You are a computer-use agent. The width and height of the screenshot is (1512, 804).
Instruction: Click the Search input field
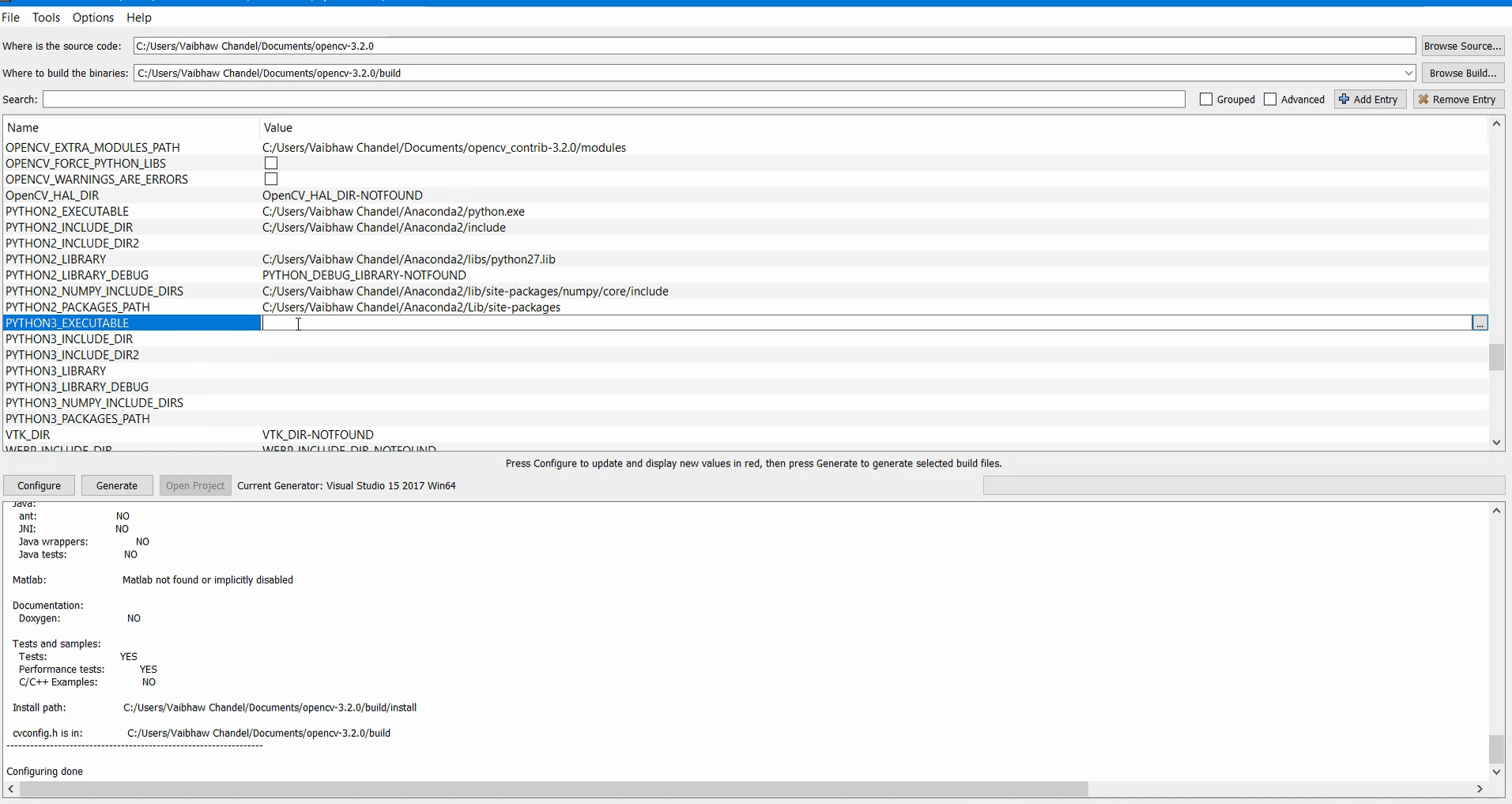614,99
